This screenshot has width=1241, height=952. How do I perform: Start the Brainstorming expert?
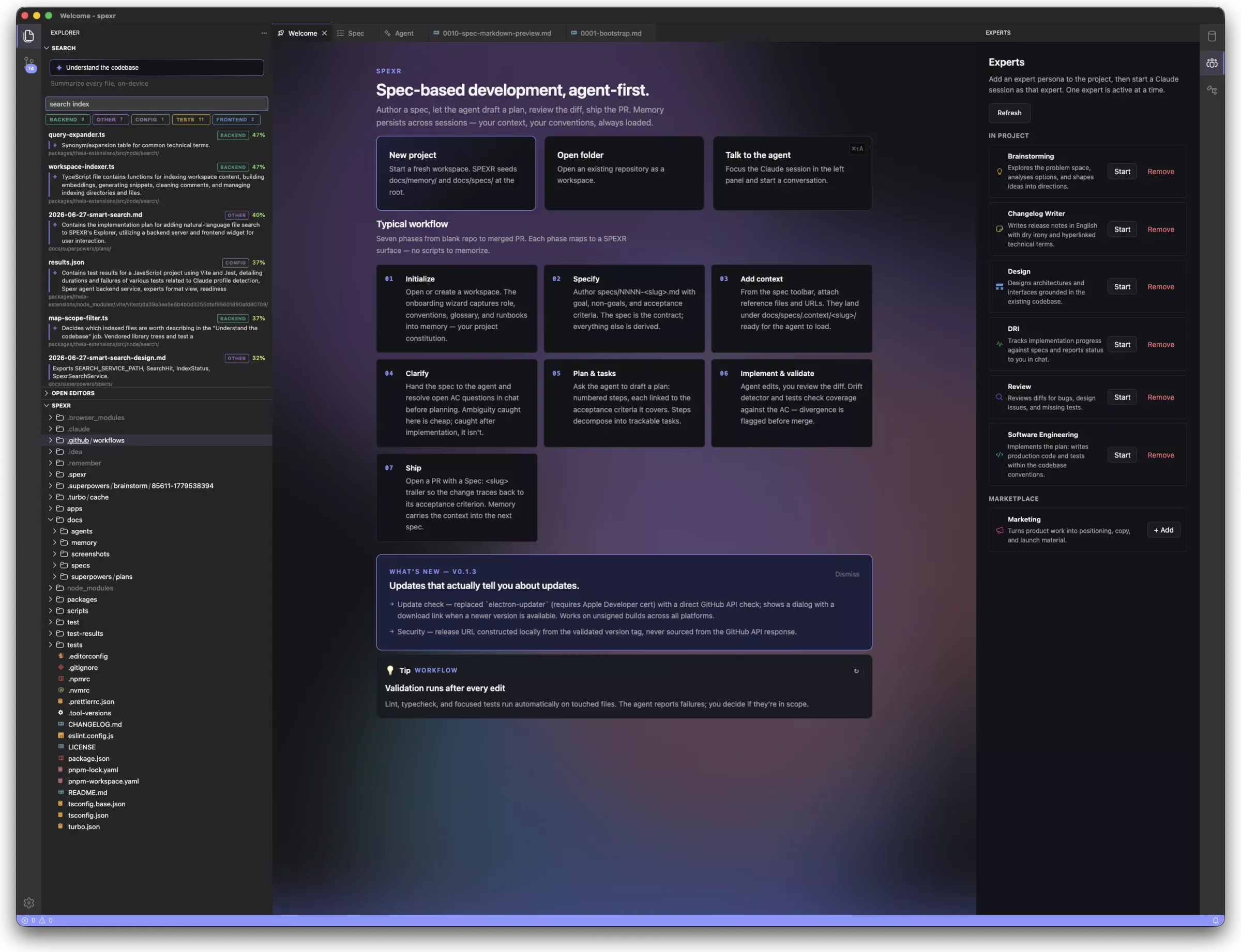1122,172
